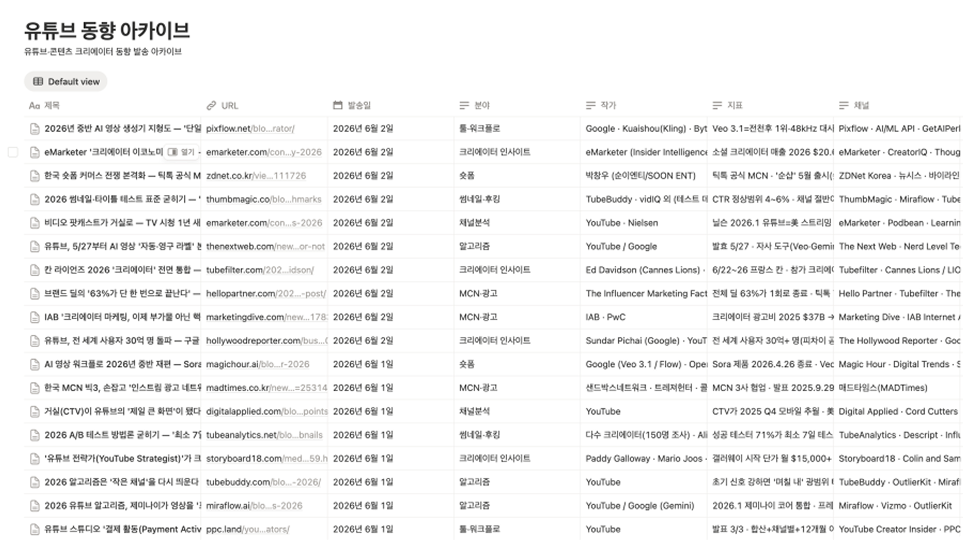
Task: Open the pixflow.net URL link
Action: pyautogui.click(x=251, y=129)
